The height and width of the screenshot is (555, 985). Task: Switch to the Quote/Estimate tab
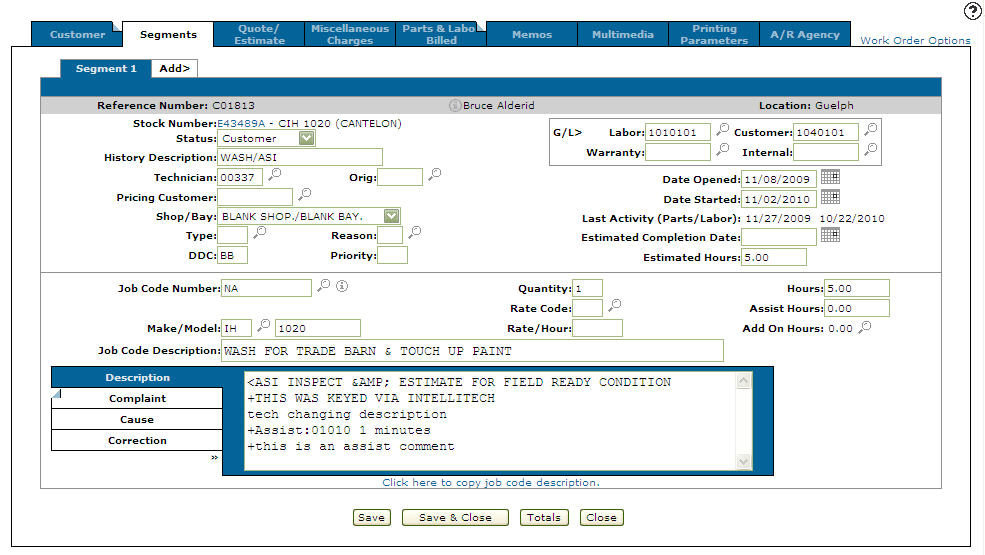259,34
